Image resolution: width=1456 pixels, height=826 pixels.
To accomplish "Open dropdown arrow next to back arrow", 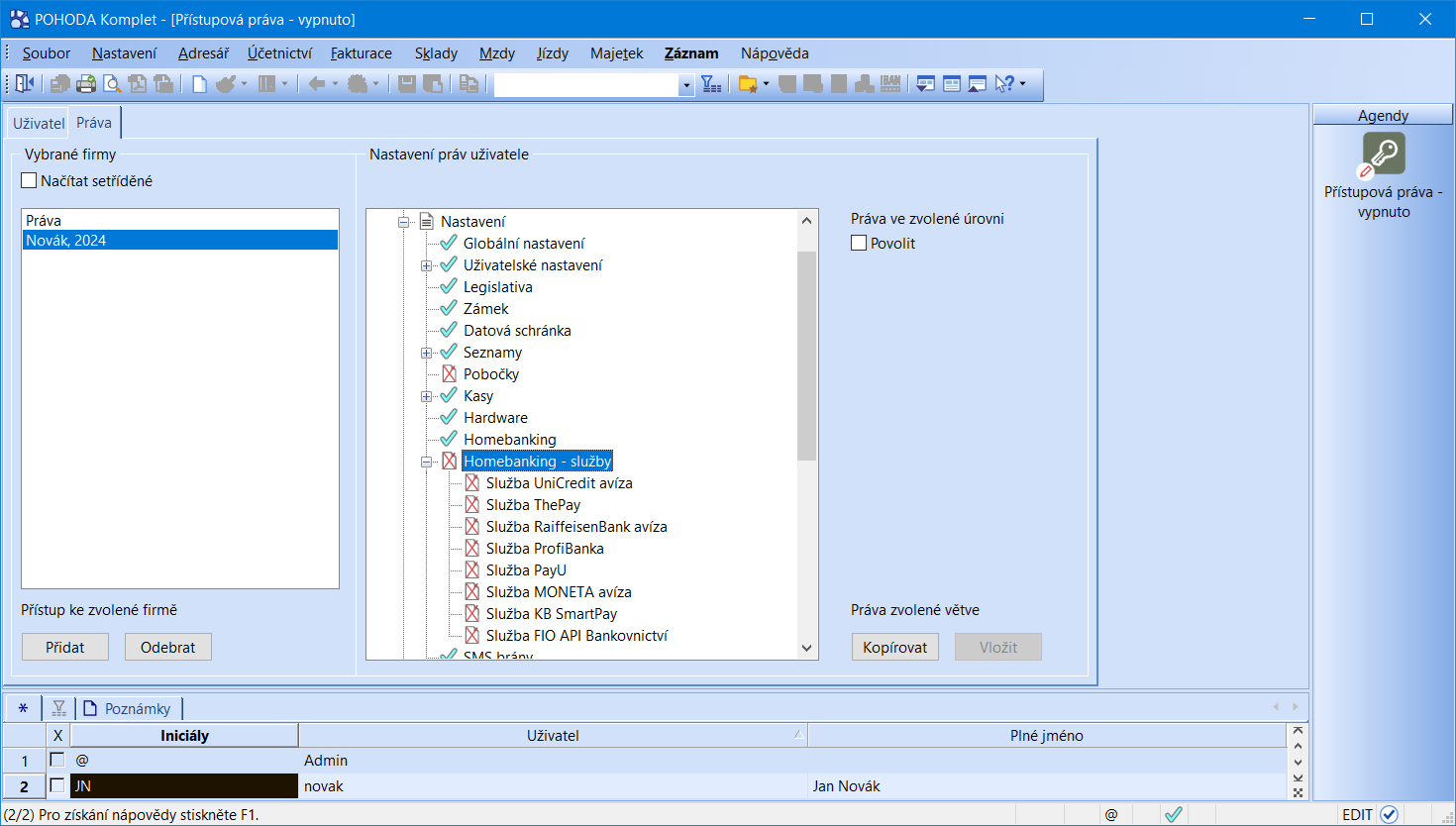I will click(x=335, y=84).
